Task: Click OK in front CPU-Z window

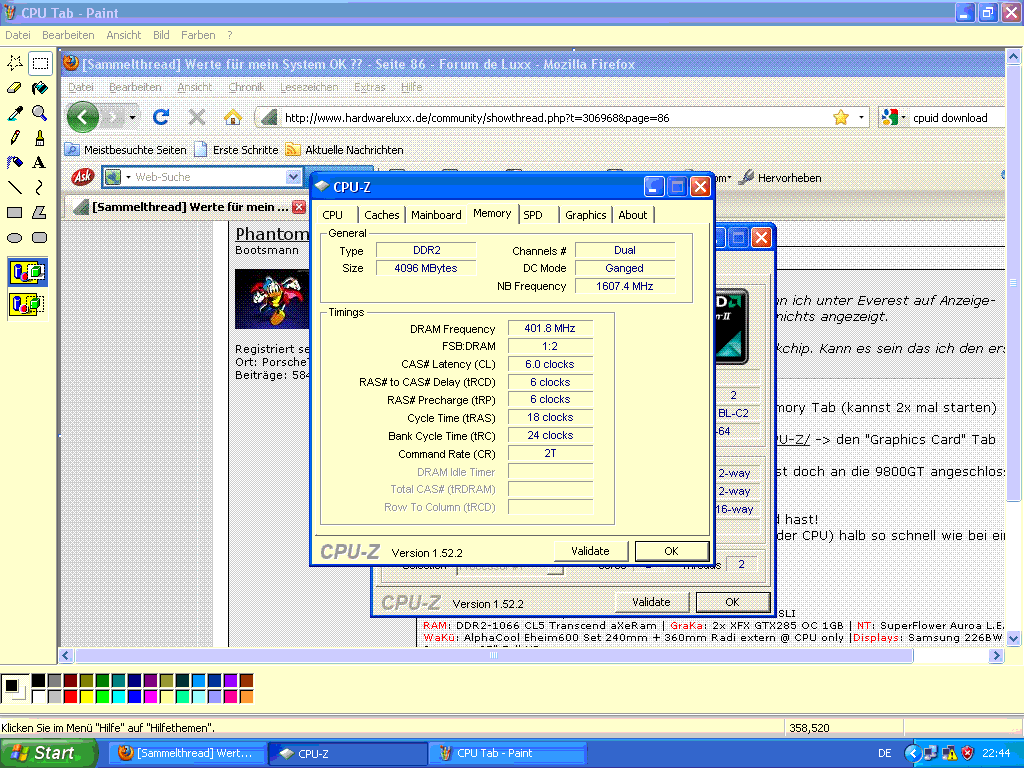Action: 671,551
